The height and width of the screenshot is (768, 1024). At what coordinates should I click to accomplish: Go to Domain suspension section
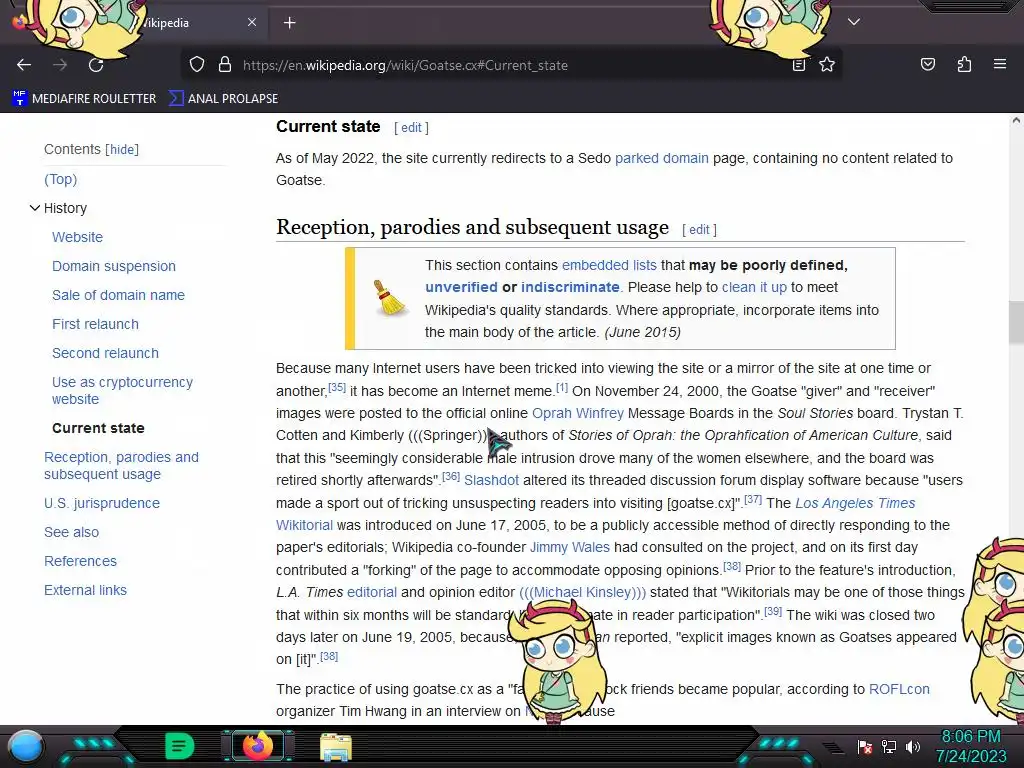pos(114,266)
